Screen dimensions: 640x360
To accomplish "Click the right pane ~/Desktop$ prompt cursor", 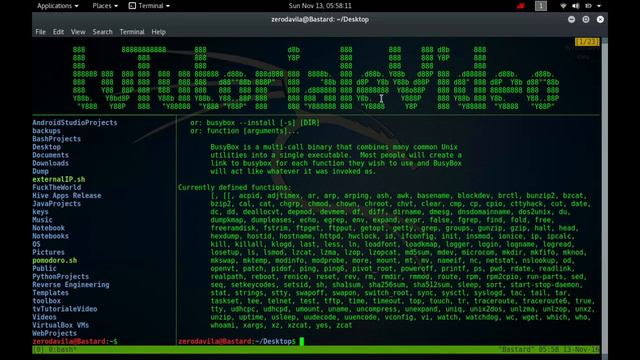I will pyautogui.click(x=302, y=341).
